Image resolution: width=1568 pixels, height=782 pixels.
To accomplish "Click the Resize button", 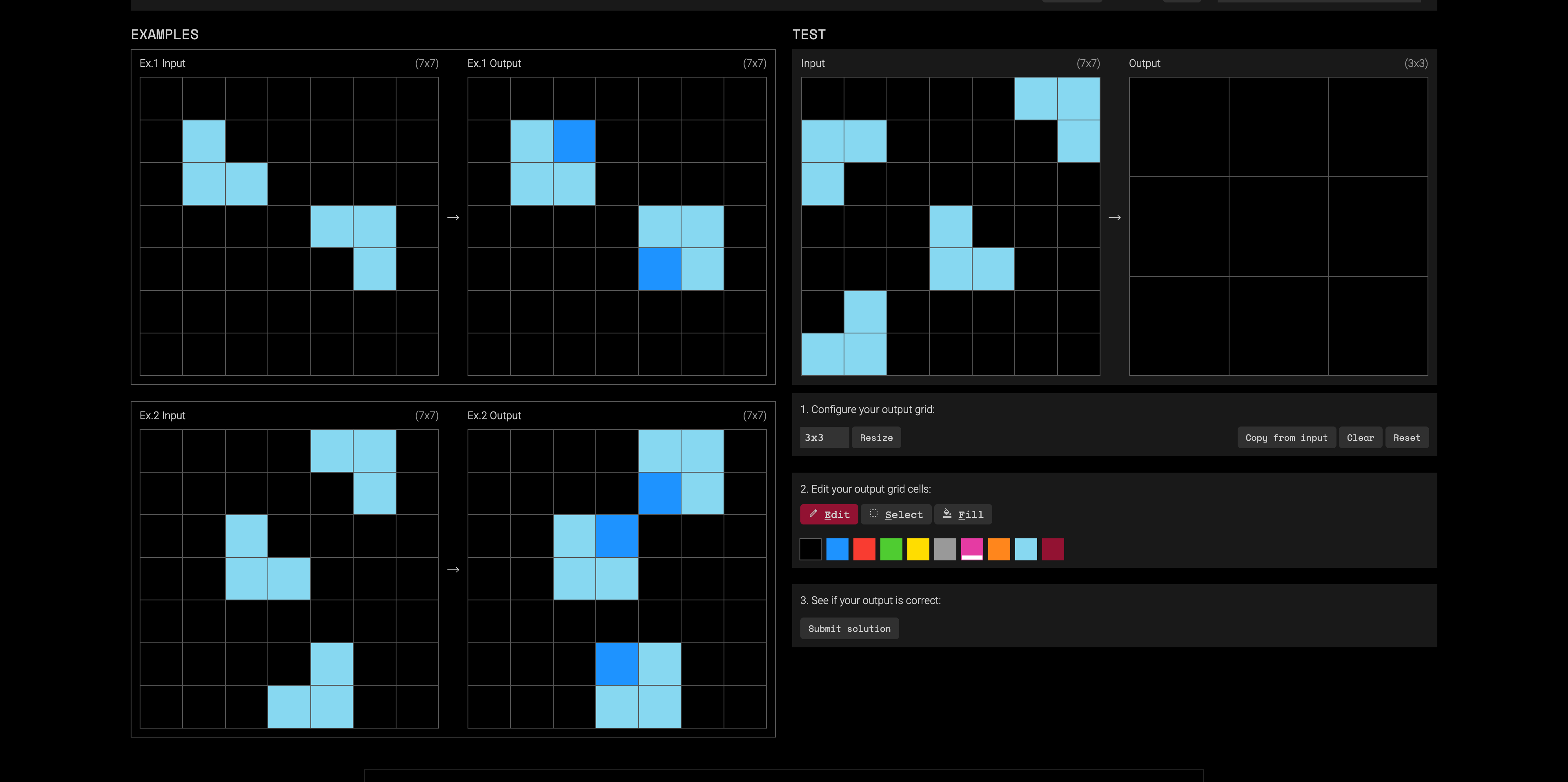I will tap(876, 438).
